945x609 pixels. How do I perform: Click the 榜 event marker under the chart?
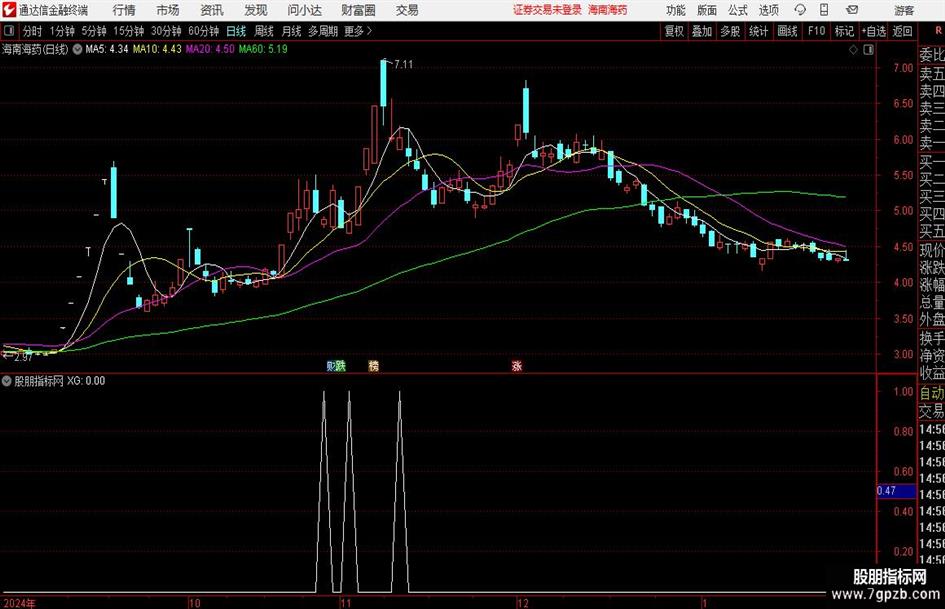374,365
